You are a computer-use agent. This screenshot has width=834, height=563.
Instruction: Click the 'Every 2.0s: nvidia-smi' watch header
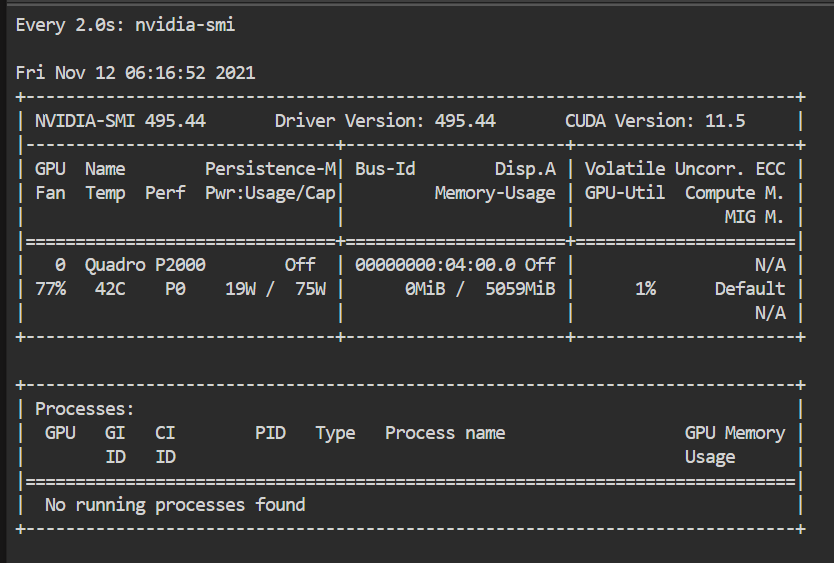pyautogui.click(x=125, y=25)
